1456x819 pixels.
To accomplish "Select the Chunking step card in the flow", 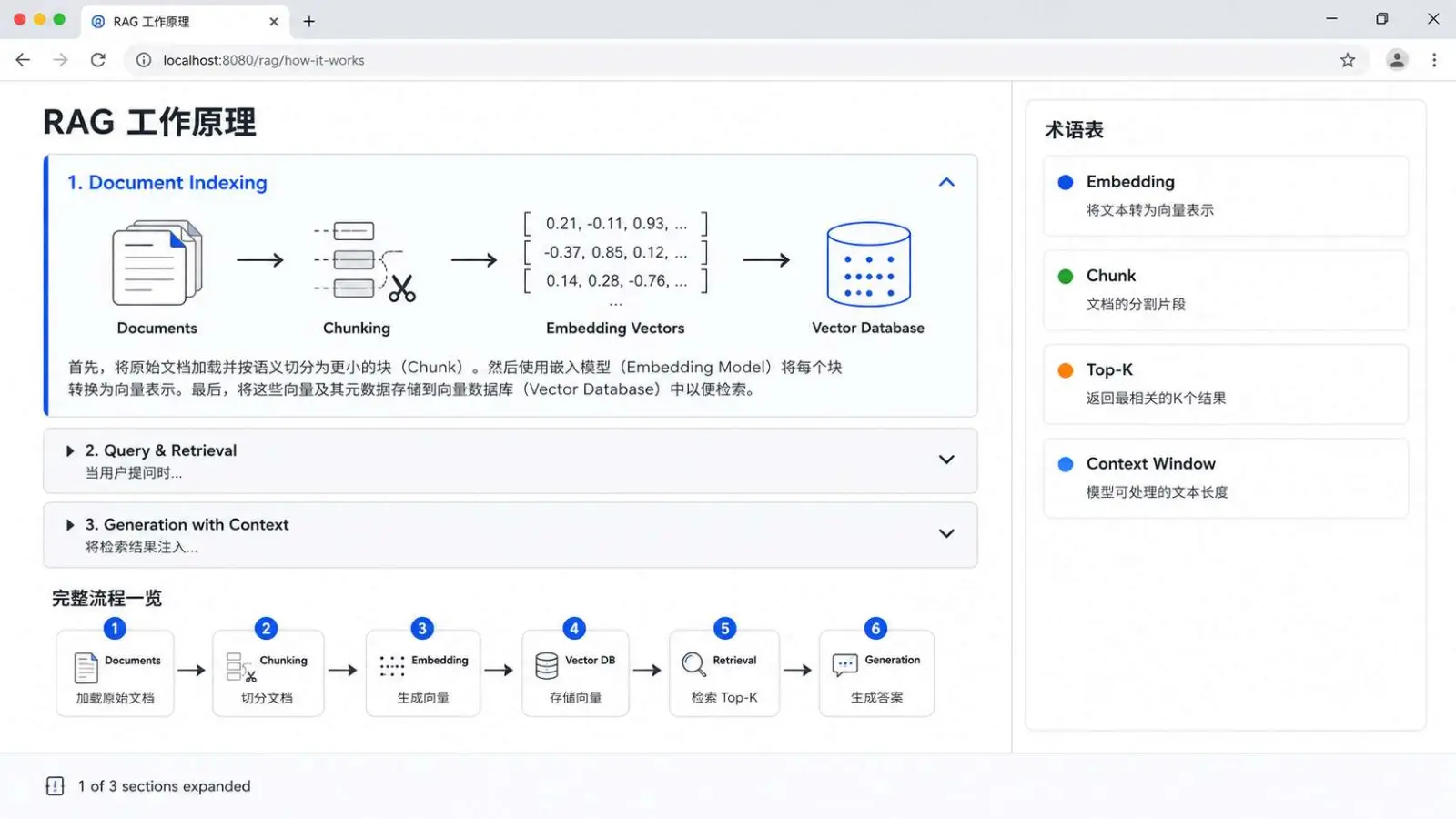I will pos(268,673).
